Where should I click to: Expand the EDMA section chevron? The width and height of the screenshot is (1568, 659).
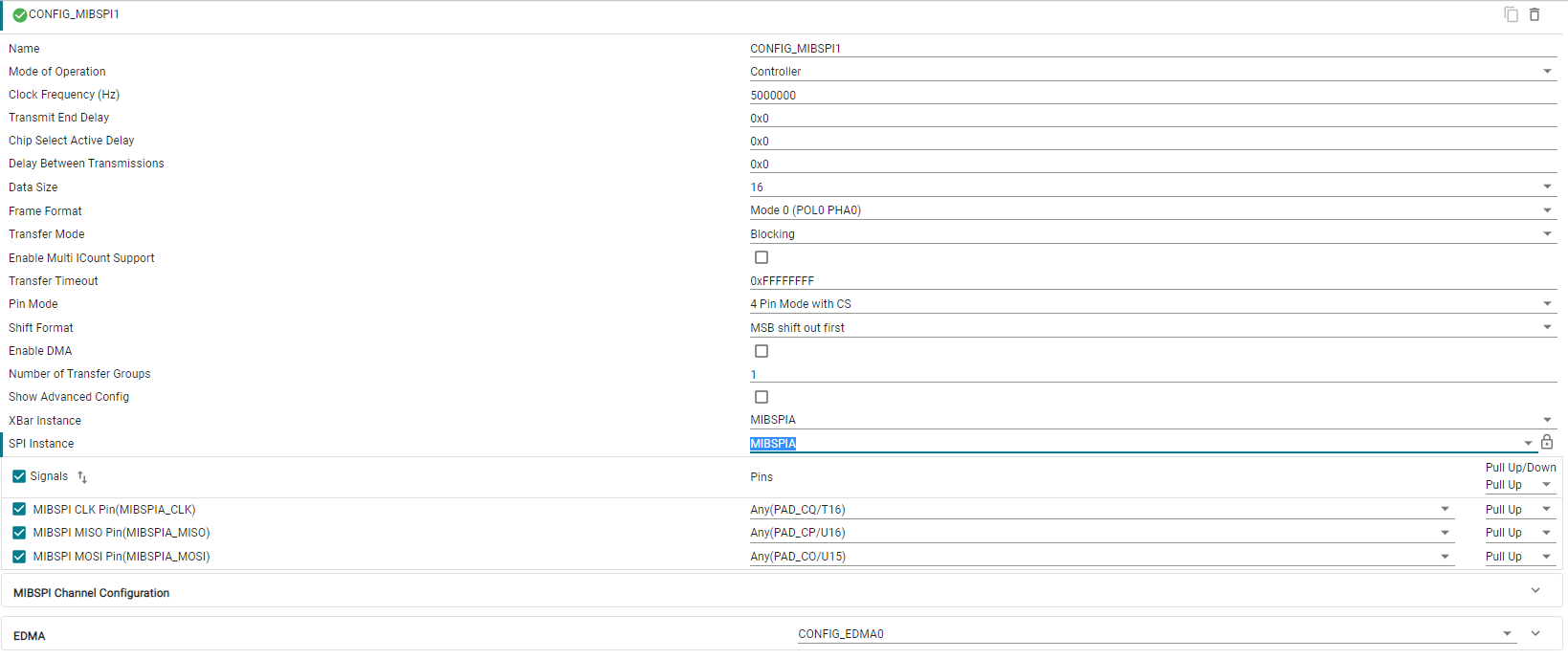click(x=1535, y=633)
